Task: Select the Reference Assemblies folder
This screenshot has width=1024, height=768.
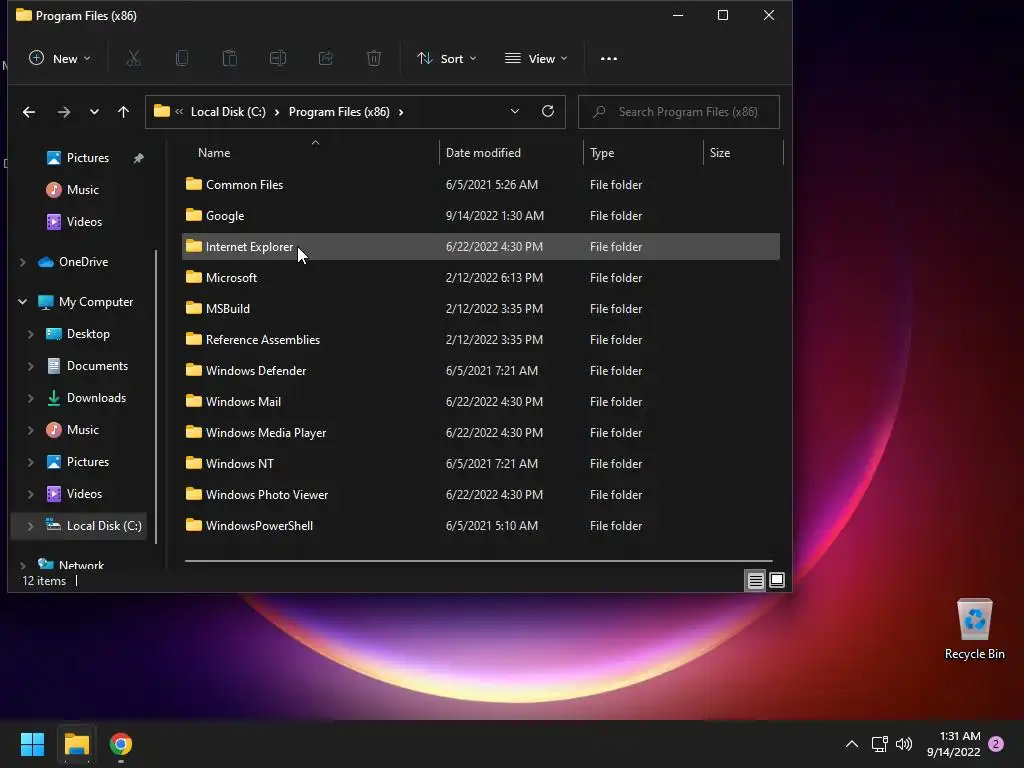Action: click(x=481, y=340)
